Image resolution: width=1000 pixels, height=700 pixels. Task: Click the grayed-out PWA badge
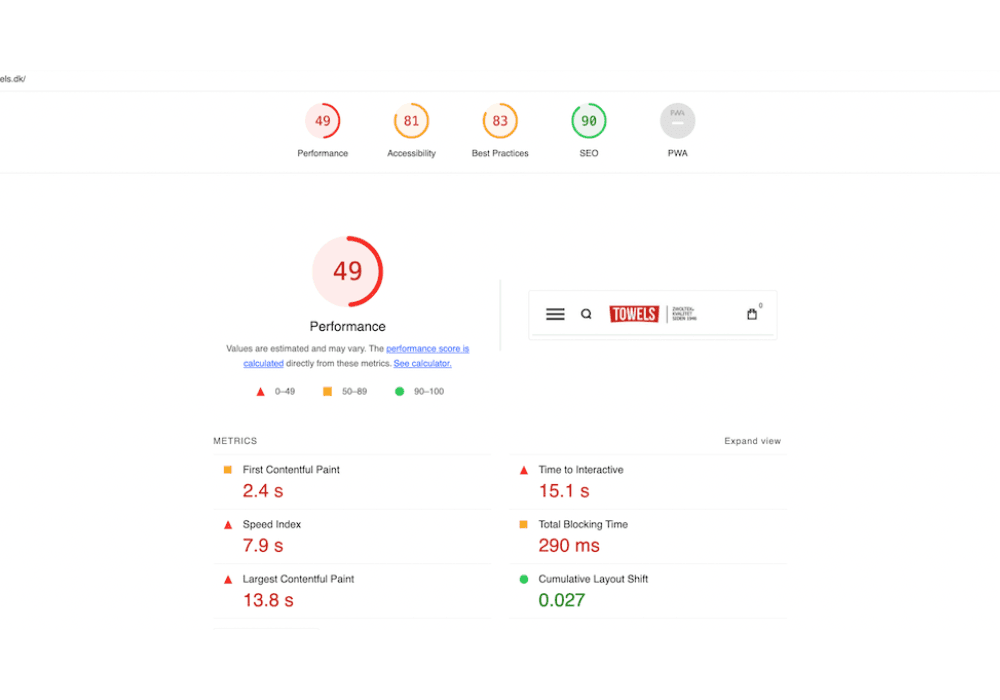pos(677,120)
